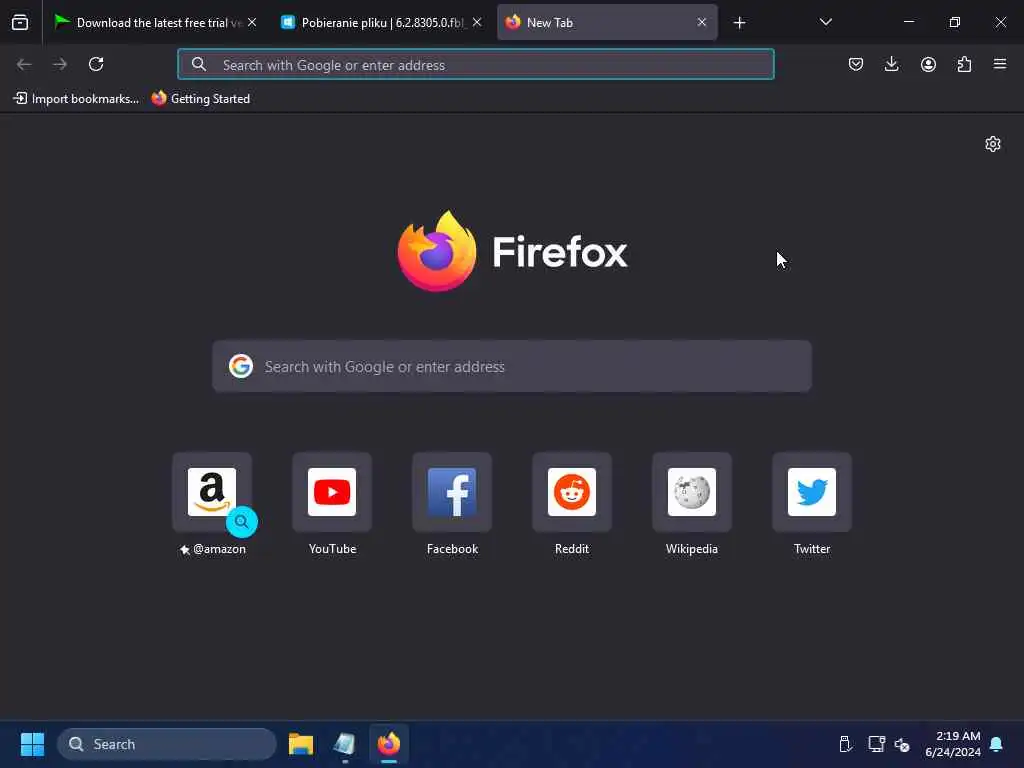Open a new tab with plus button
This screenshot has width=1024, height=768.
pos(739,23)
